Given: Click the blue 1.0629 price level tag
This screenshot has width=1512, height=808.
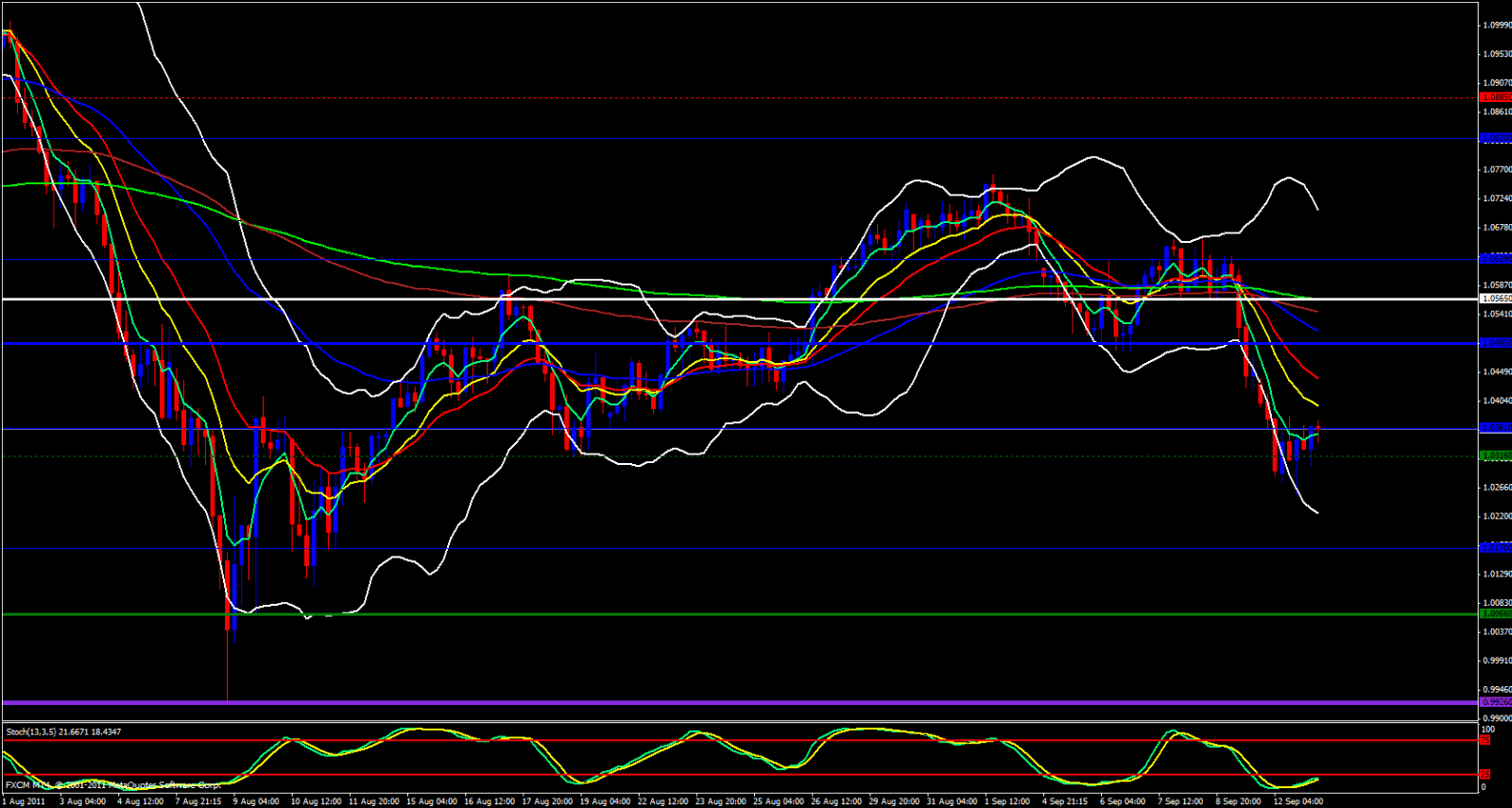Looking at the screenshot, I should (x=1496, y=258).
